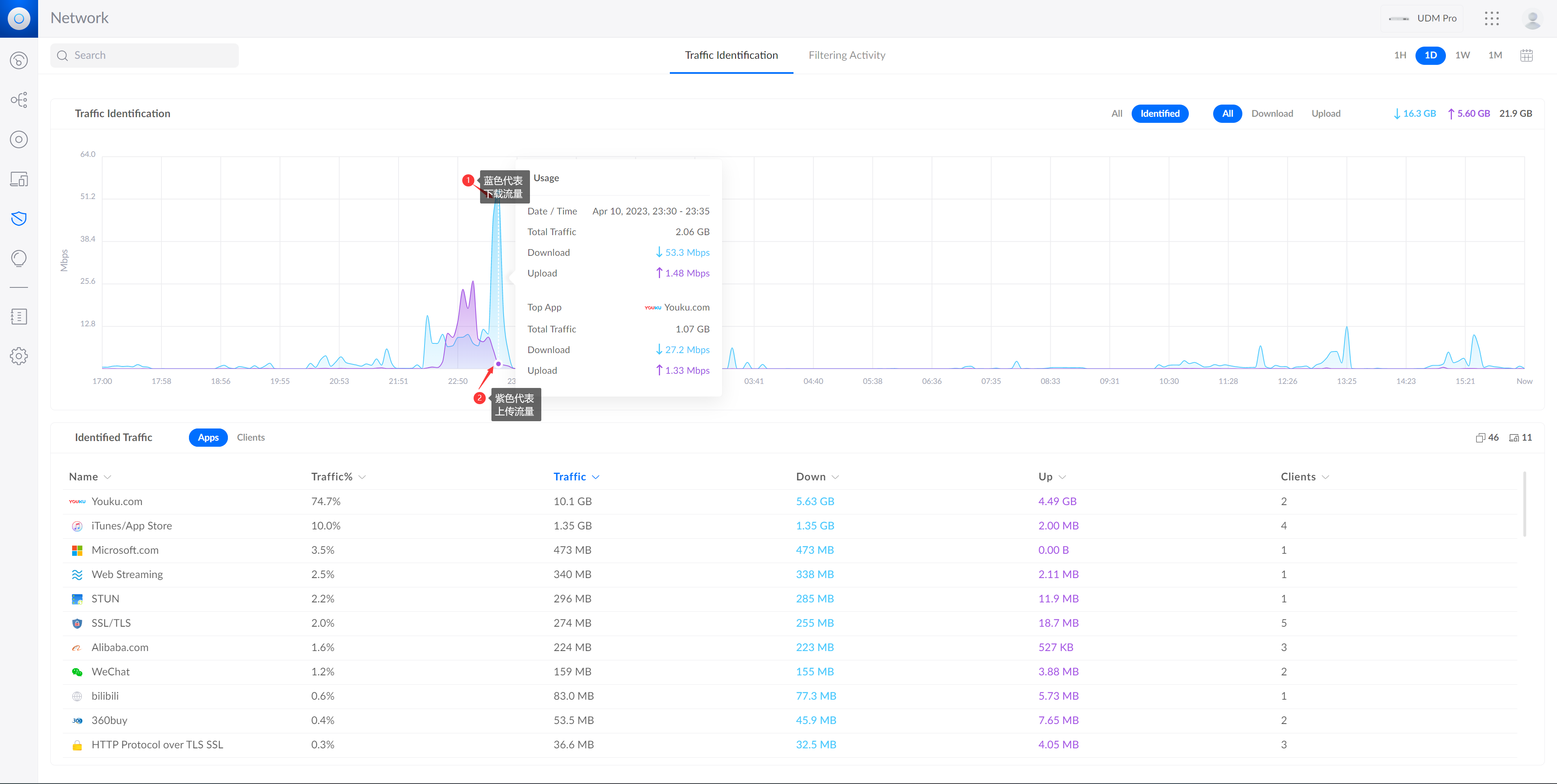Click the UniFi logo icon

19,19
